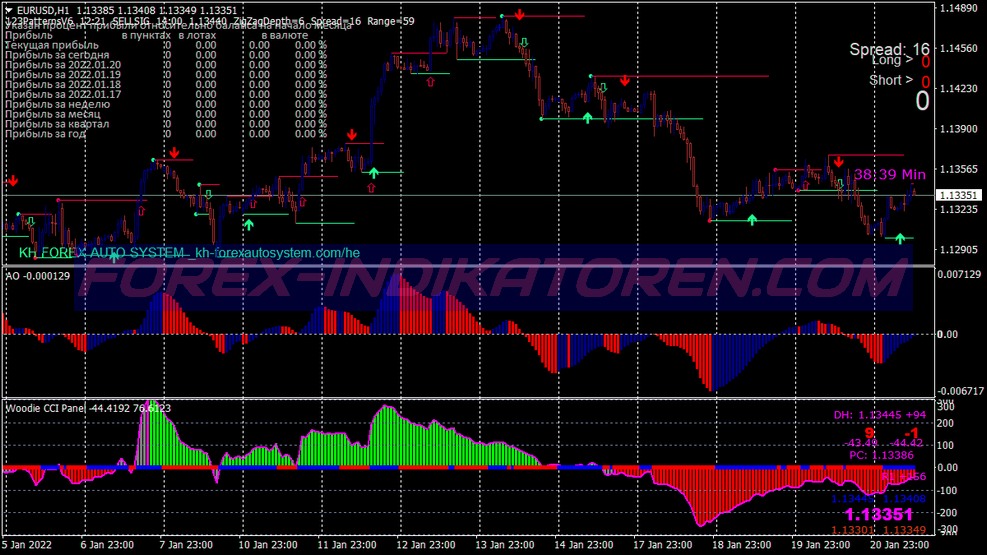
Task: Click the hollow green down arrow near the chart's left edge
Action: (x=31, y=221)
